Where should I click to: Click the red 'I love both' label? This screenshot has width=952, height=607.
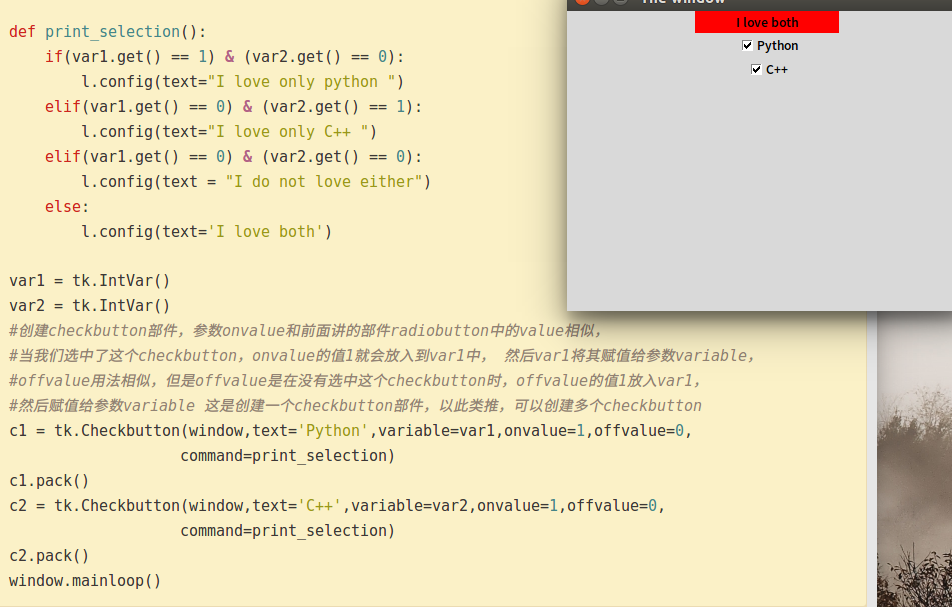pyautogui.click(x=767, y=22)
